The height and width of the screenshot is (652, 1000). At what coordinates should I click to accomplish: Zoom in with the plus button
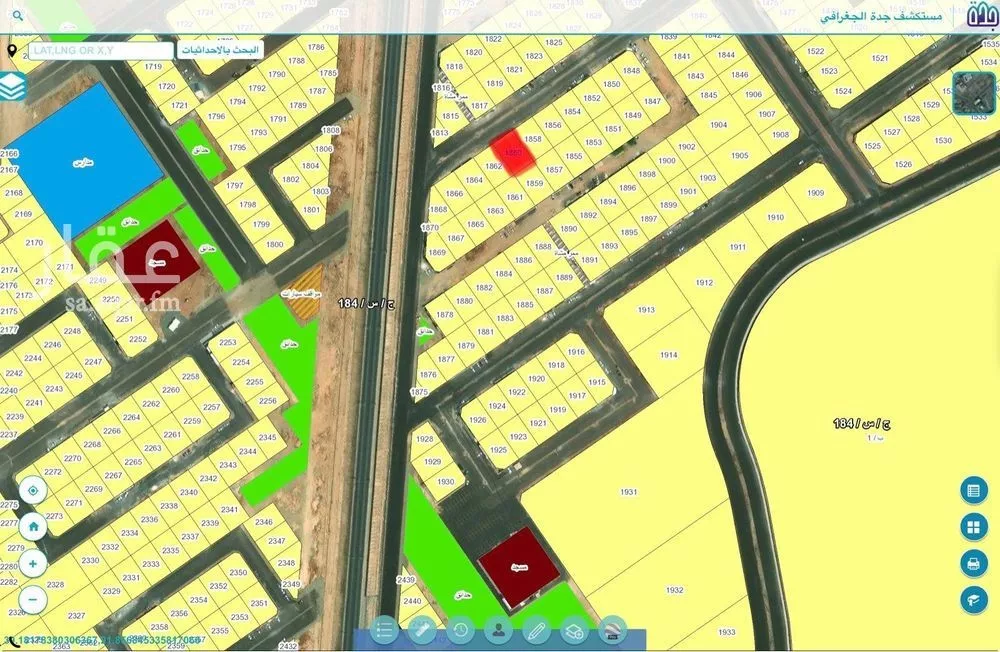coord(33,563)
